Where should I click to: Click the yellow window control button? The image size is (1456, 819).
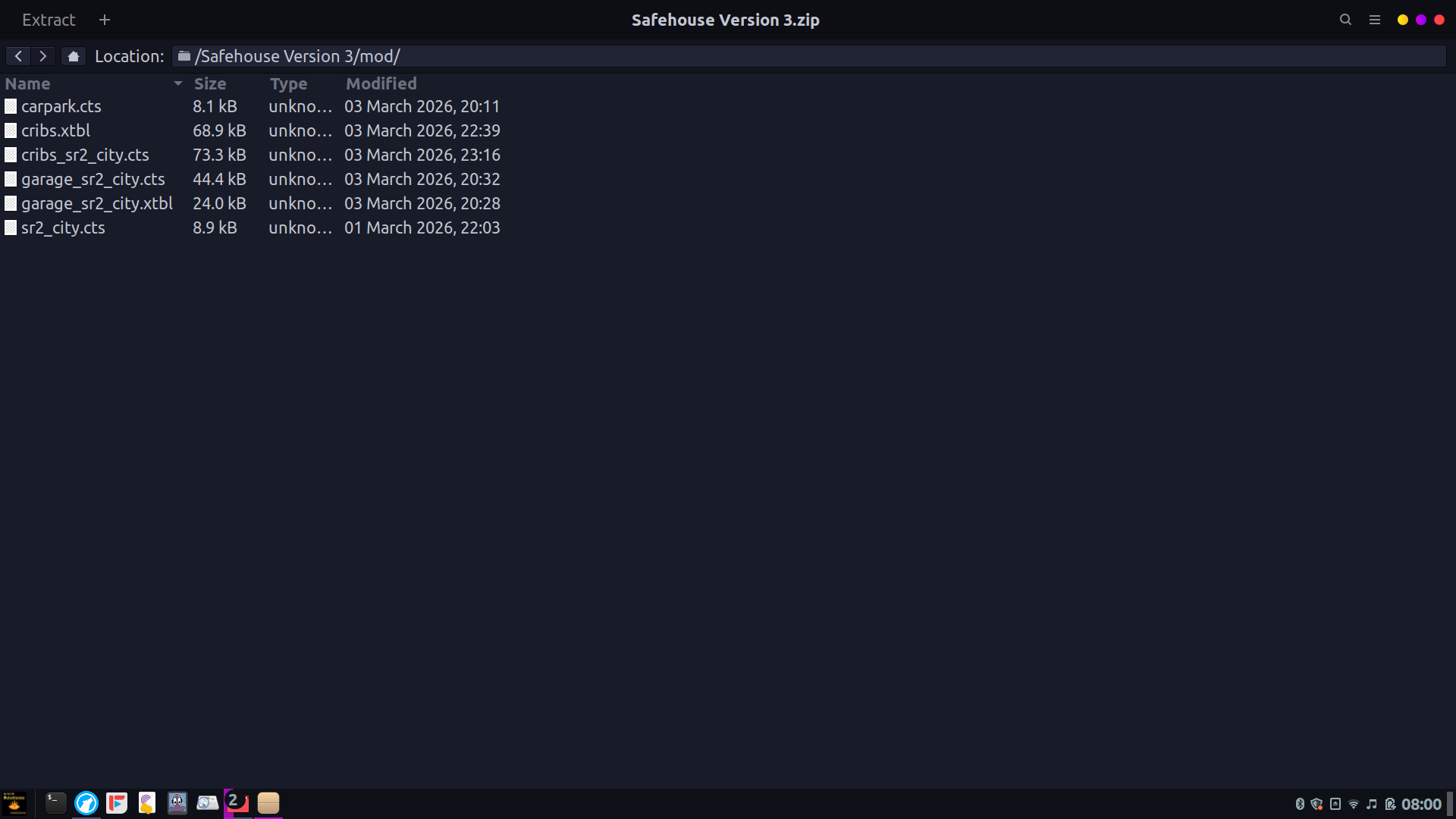[x=1403, y=20]
